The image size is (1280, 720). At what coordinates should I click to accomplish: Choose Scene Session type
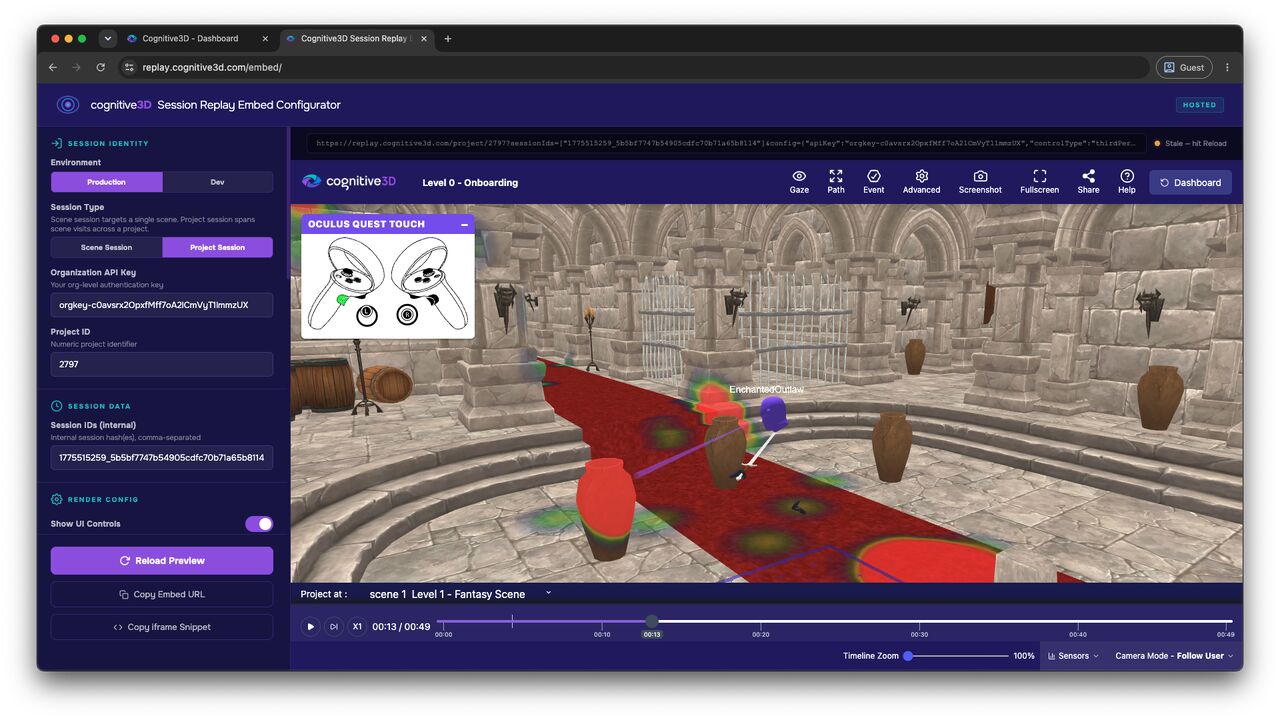tap(107, 247)
